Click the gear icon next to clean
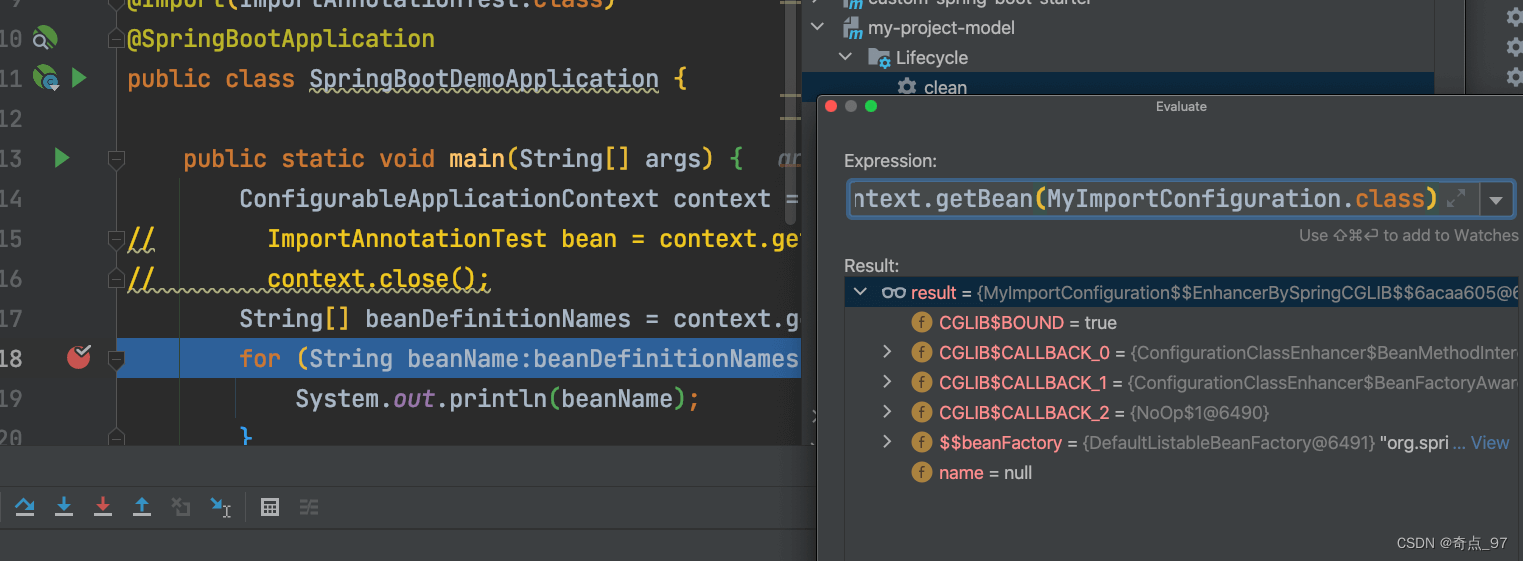The height and width of the screenshot is (561, 1523). pyautogui.click(x=907, y=87)
